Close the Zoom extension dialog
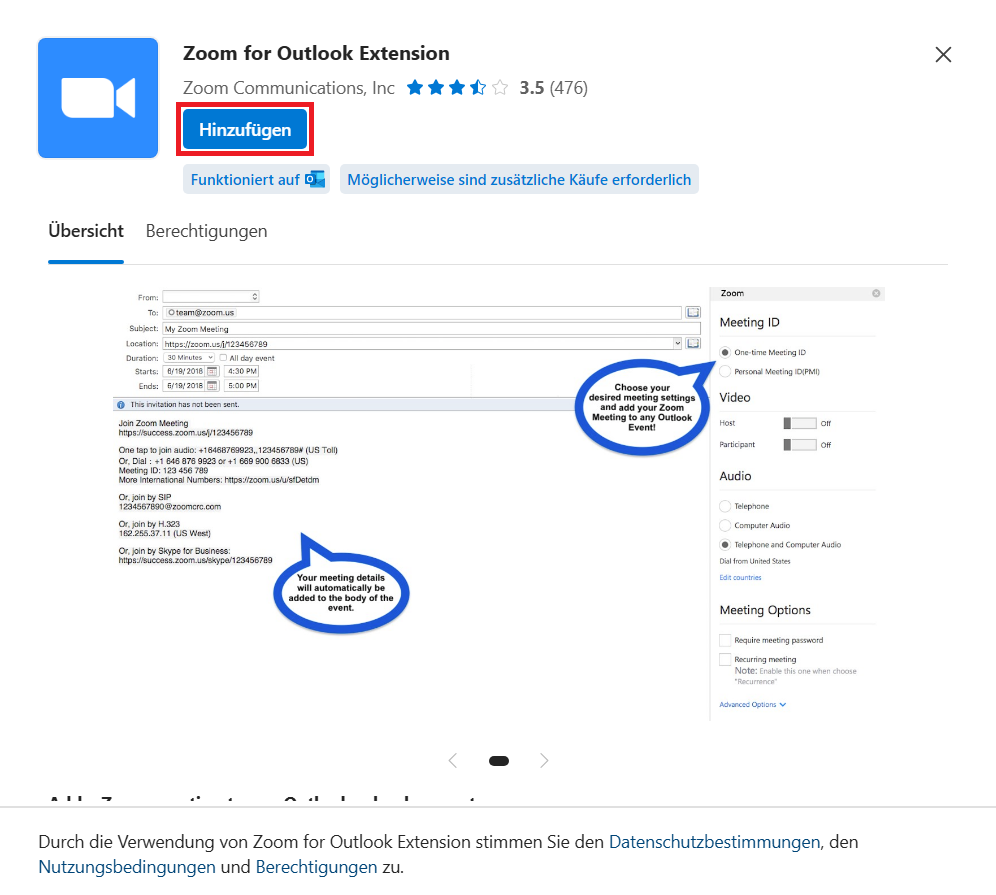The image size is (996, 895). [943, 55]
